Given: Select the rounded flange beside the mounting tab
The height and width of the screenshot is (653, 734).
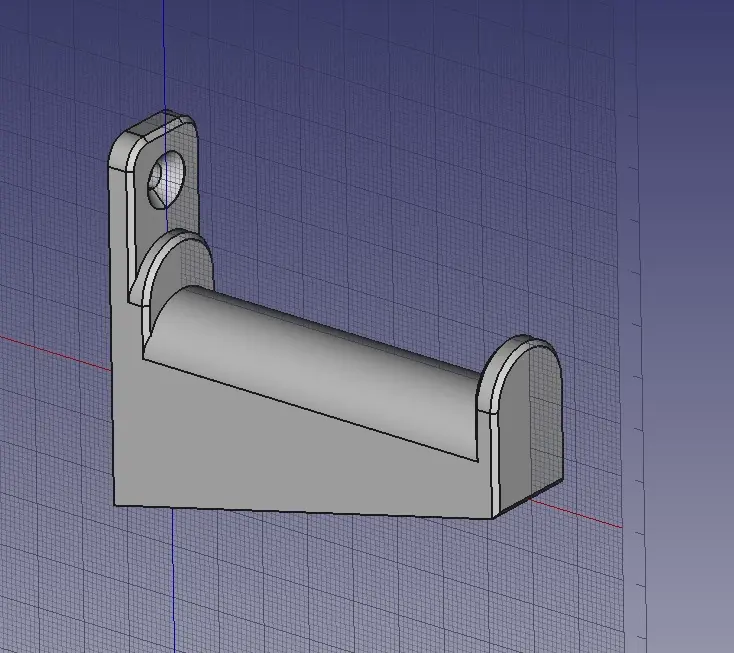Looking at the screenshot, I should [177, 267].
